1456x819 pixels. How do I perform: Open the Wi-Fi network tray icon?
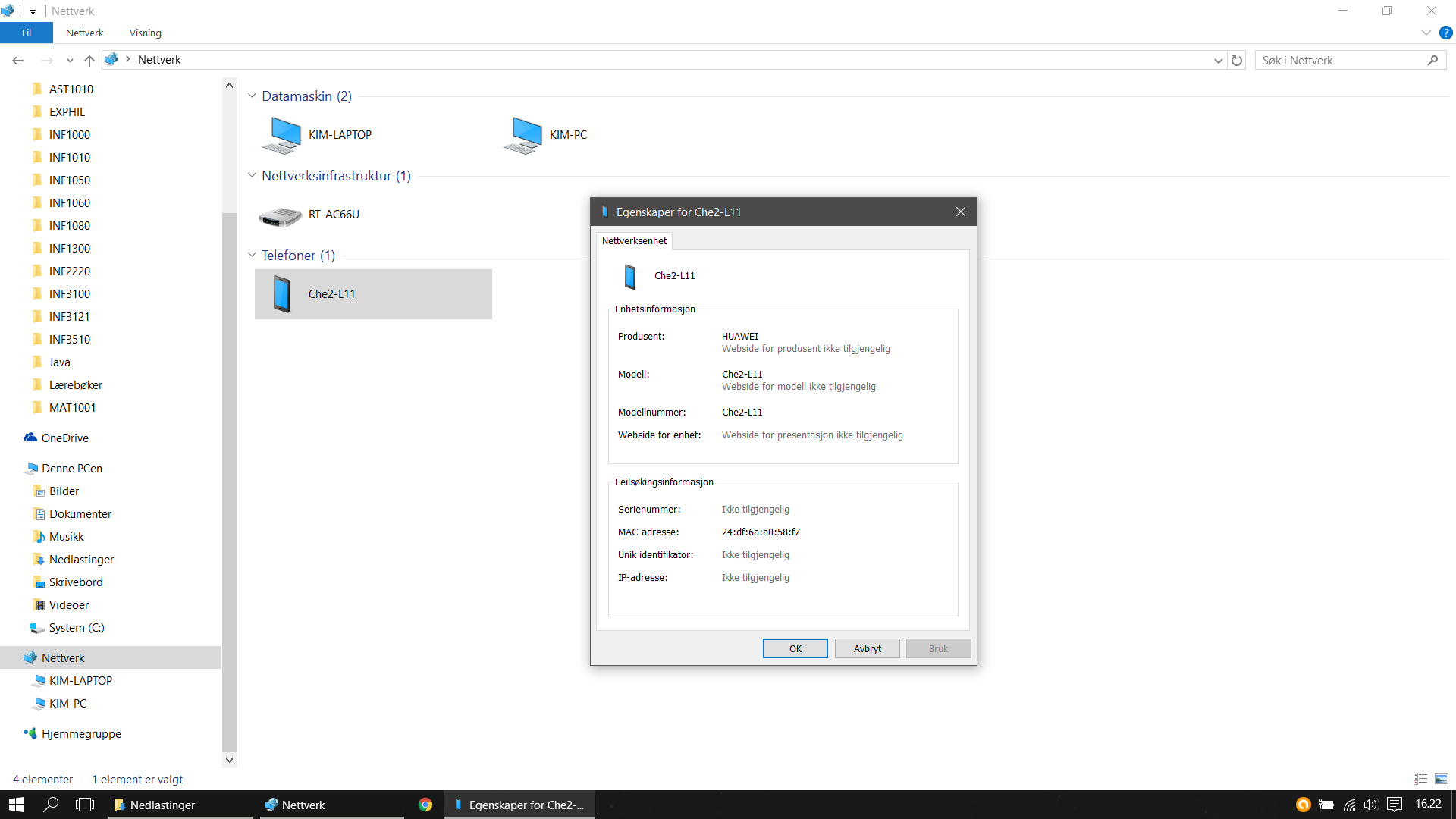click(x=1350, y=805)
